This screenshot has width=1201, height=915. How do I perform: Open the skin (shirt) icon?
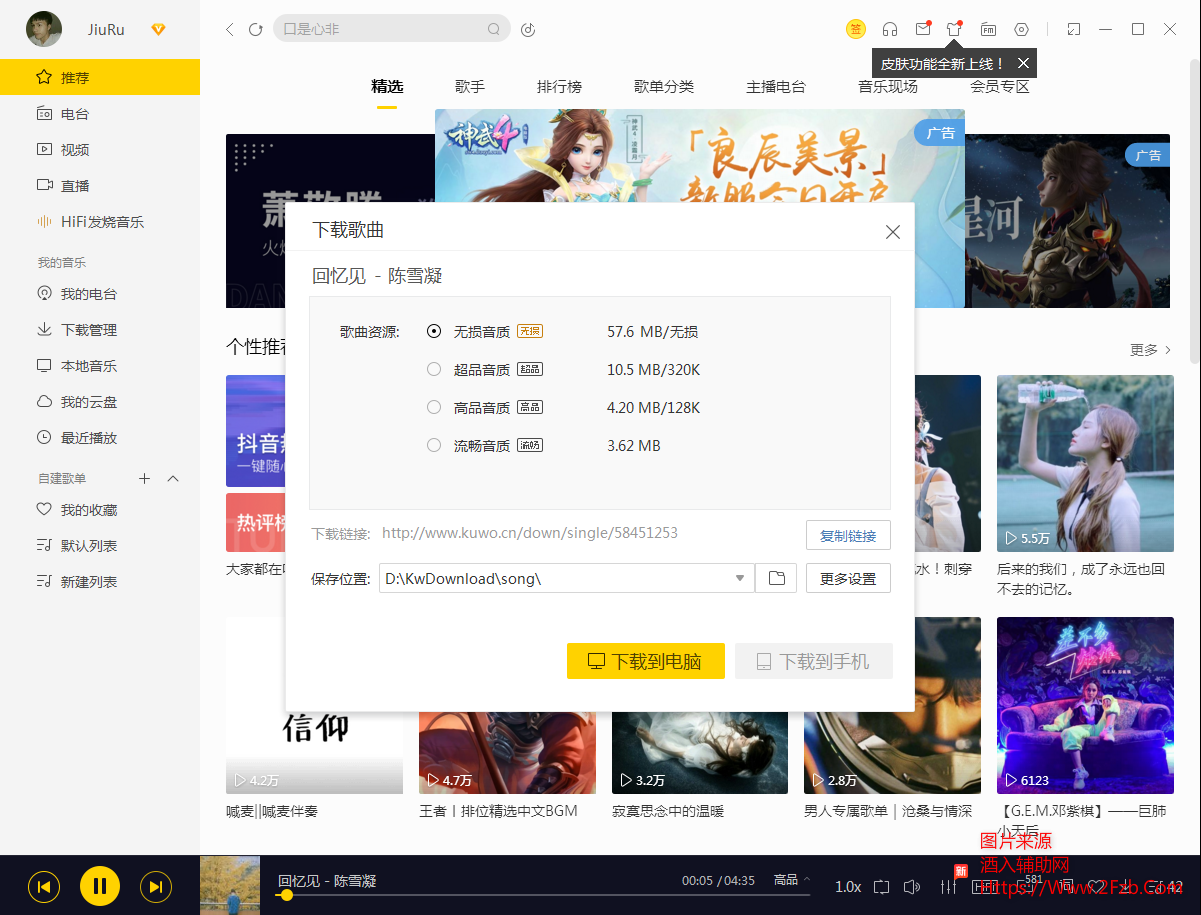[x=955, y=29]
